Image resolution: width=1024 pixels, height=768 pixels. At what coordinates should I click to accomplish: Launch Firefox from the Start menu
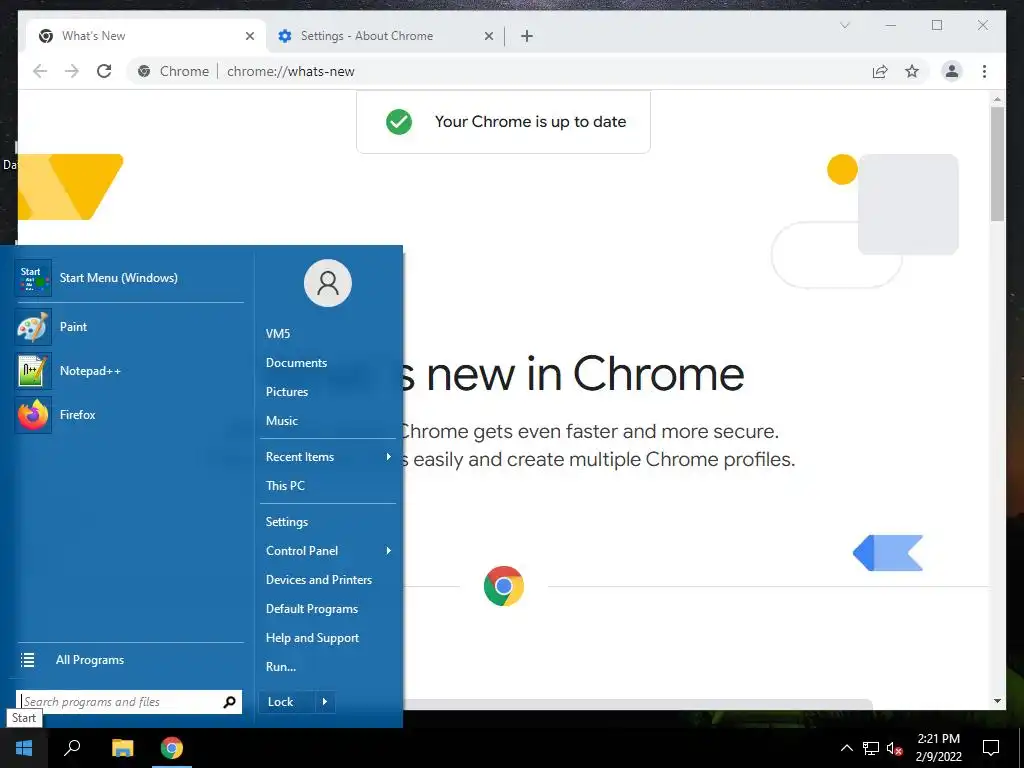129,415
